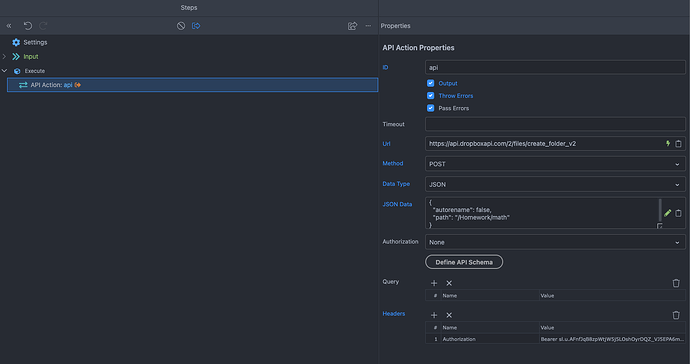Open the Method dropdown showing POST
Viewport: 690px width, 364px height.
pos(555,164)
